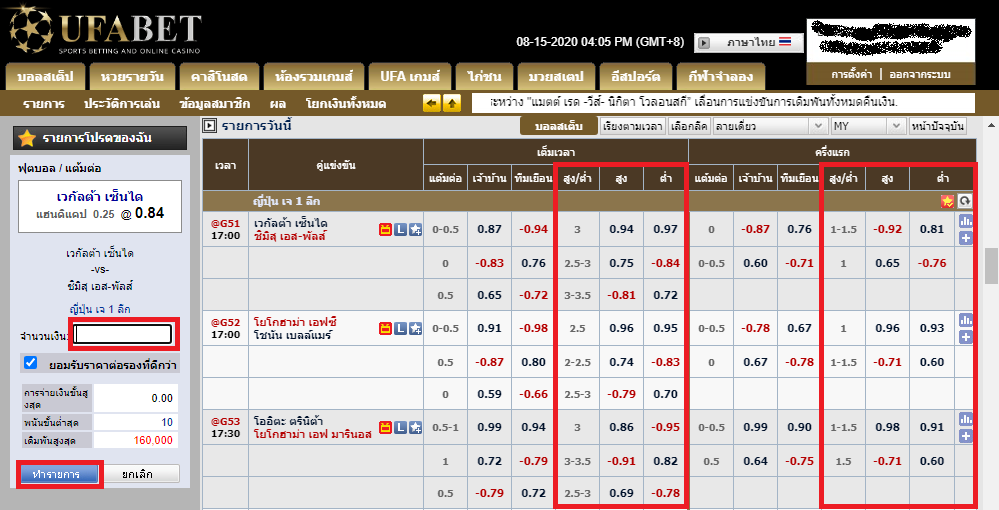Click the UFABET logo
Image resolution: width=999 pixels, height=510 pixels.
point(106,30)
